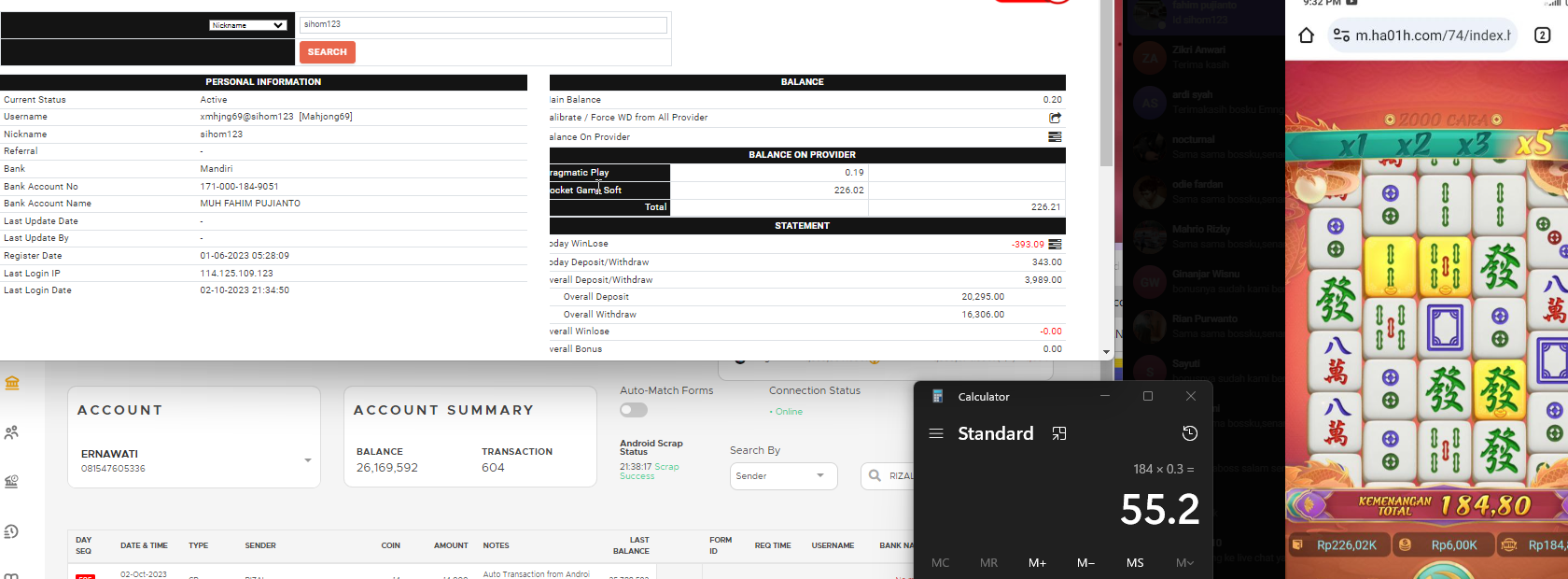Click the scrollbar down arrow in info panel
Image resolution: width=1568 pixels, height=579 pixels.
coord(1106,353)
